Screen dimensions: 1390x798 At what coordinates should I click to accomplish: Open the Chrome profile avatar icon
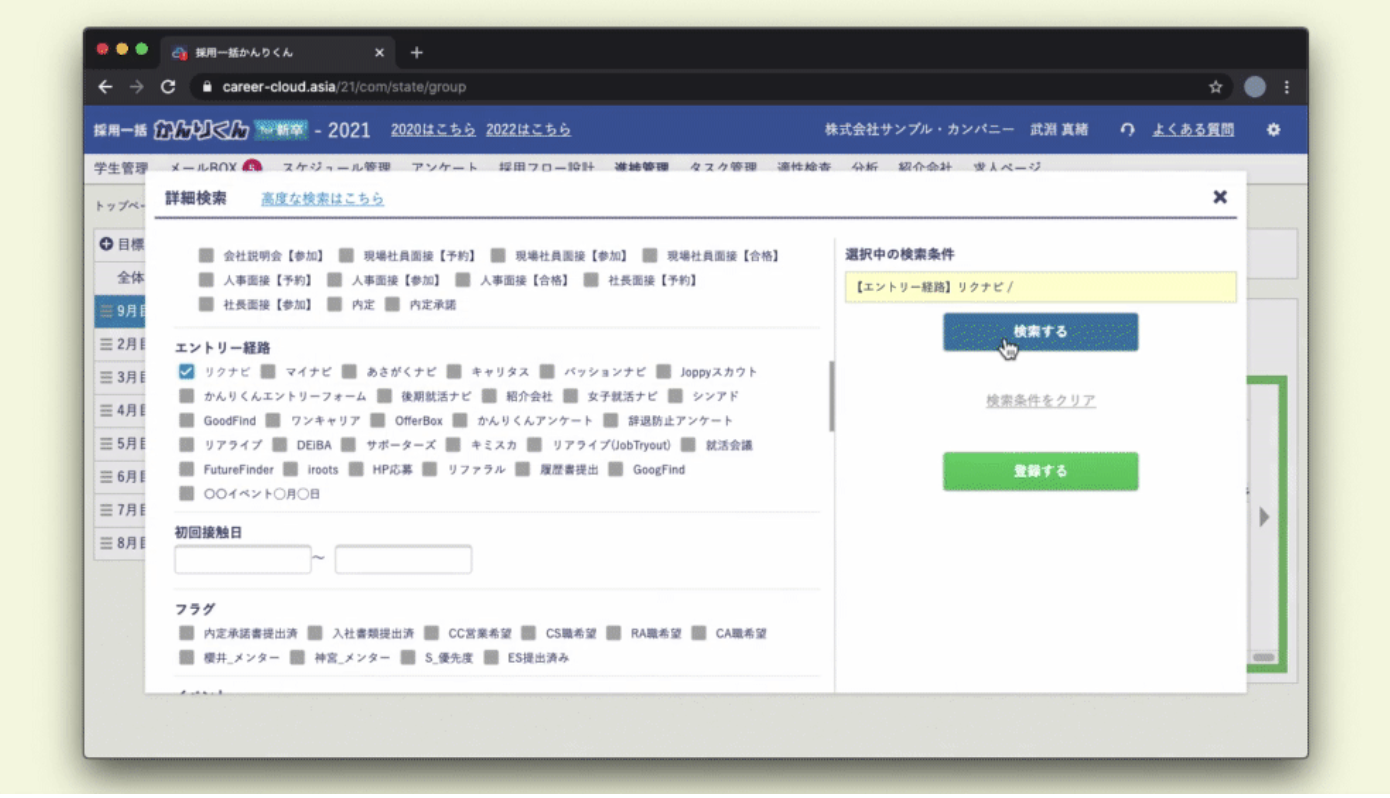1255,87
